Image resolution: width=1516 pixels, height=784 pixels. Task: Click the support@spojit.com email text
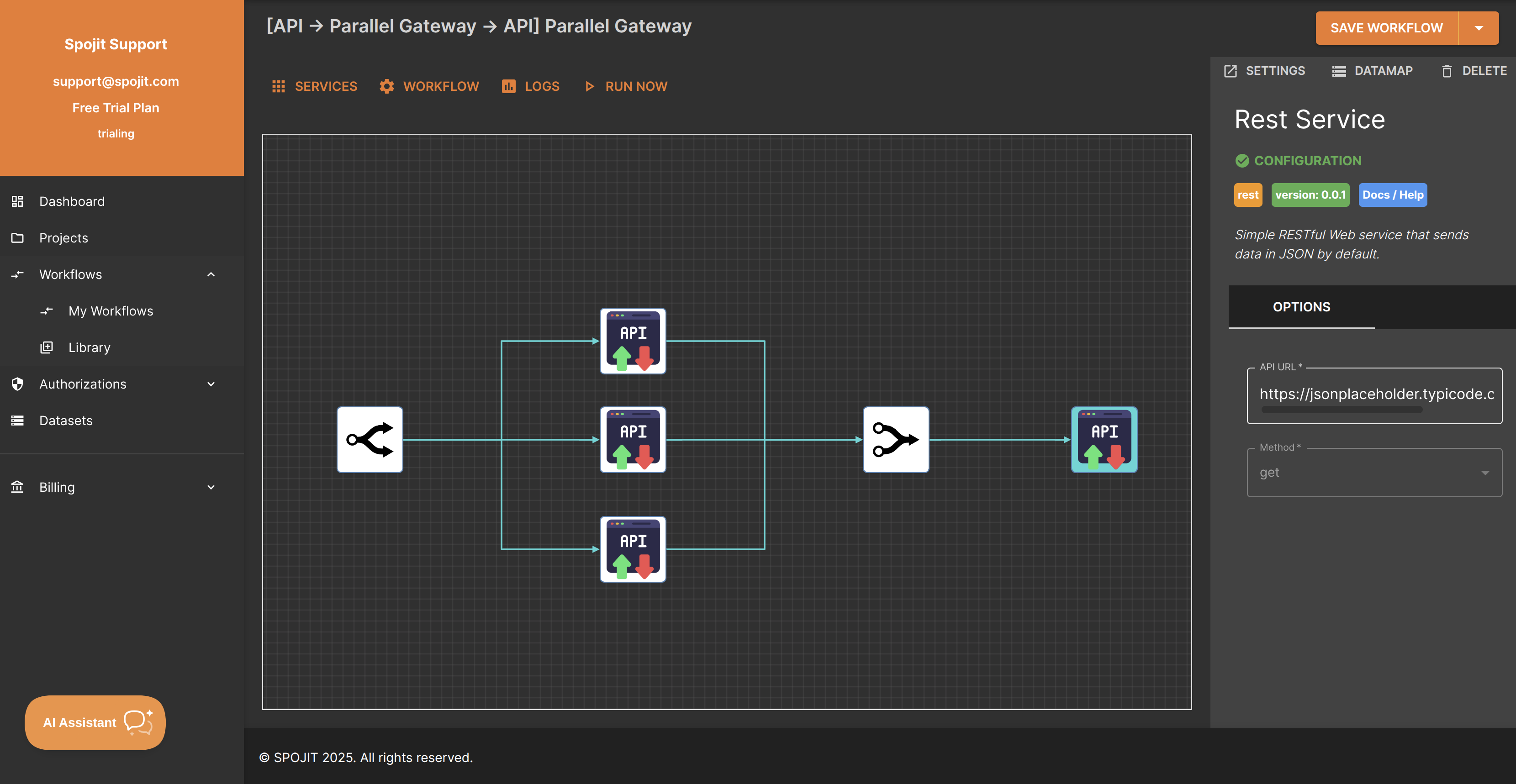coord(116,81)
